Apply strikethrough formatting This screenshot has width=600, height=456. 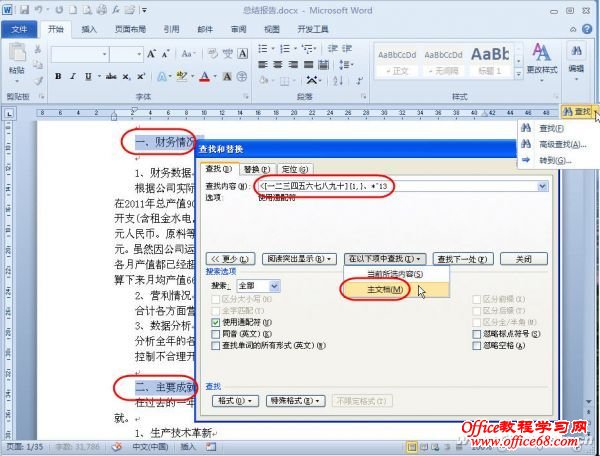coord(111,77)
